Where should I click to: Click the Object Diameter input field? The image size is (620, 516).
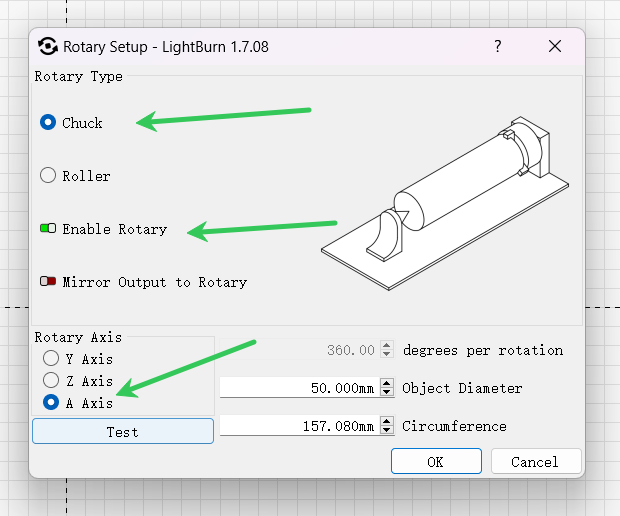tap(300, 387)
